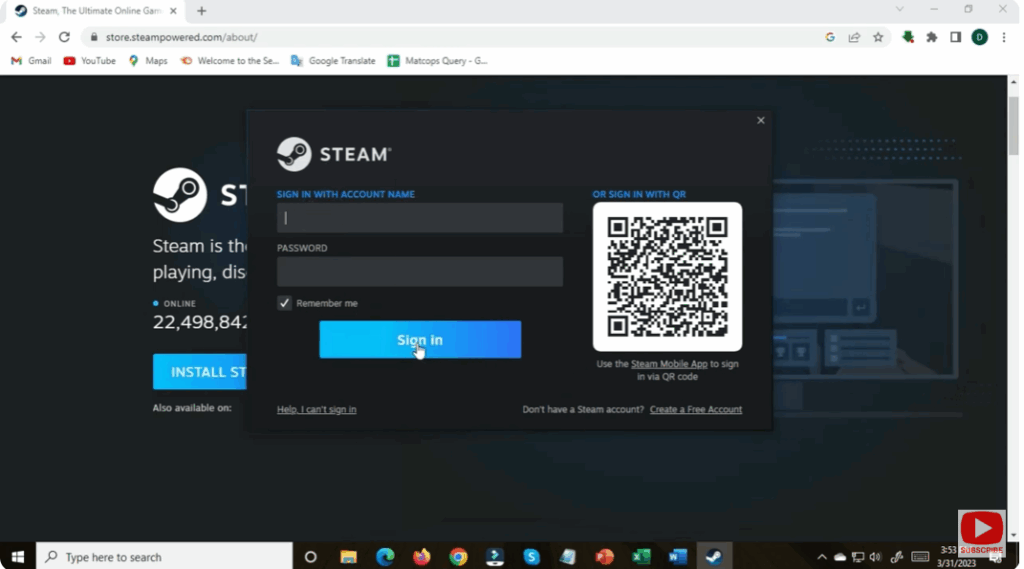The image size is (1024, 569).
Task: Open the Extensions puzzle icon
Action: pos(932,37)
